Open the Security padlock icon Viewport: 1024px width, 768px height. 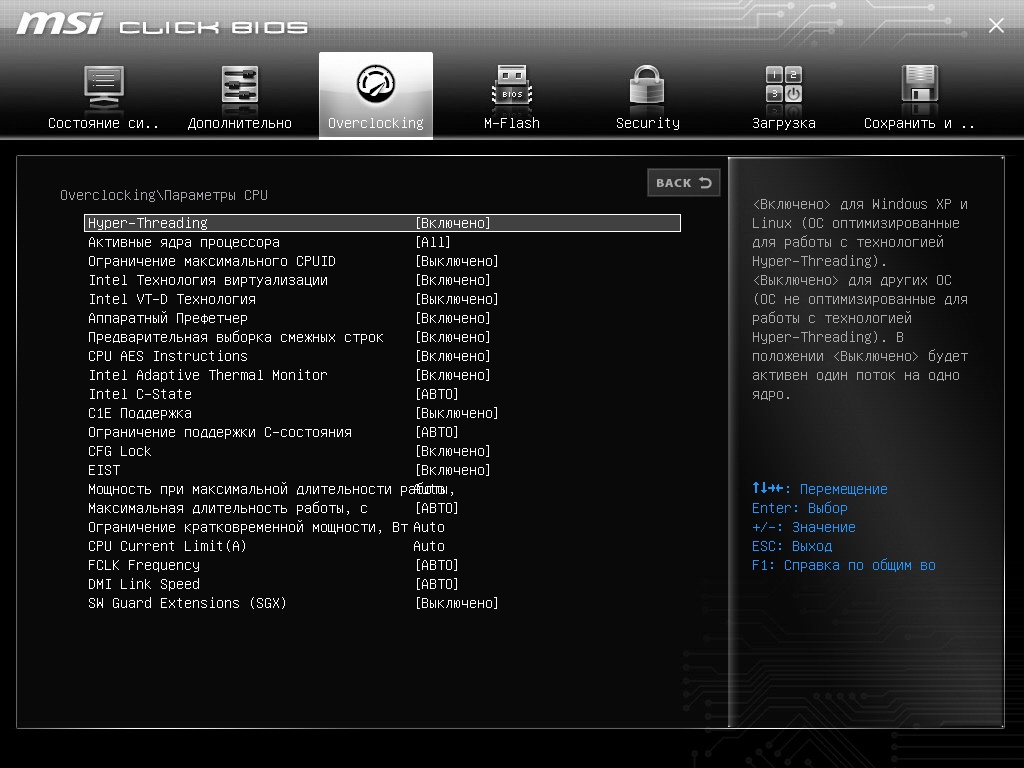(647, 86)
